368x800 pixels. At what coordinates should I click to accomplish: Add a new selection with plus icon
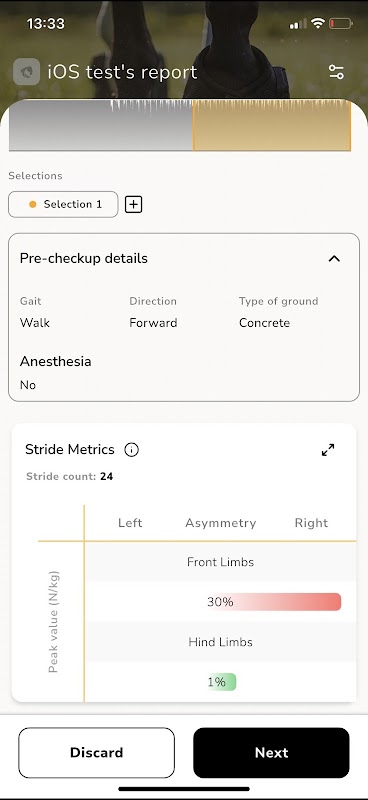coord(133,205)
